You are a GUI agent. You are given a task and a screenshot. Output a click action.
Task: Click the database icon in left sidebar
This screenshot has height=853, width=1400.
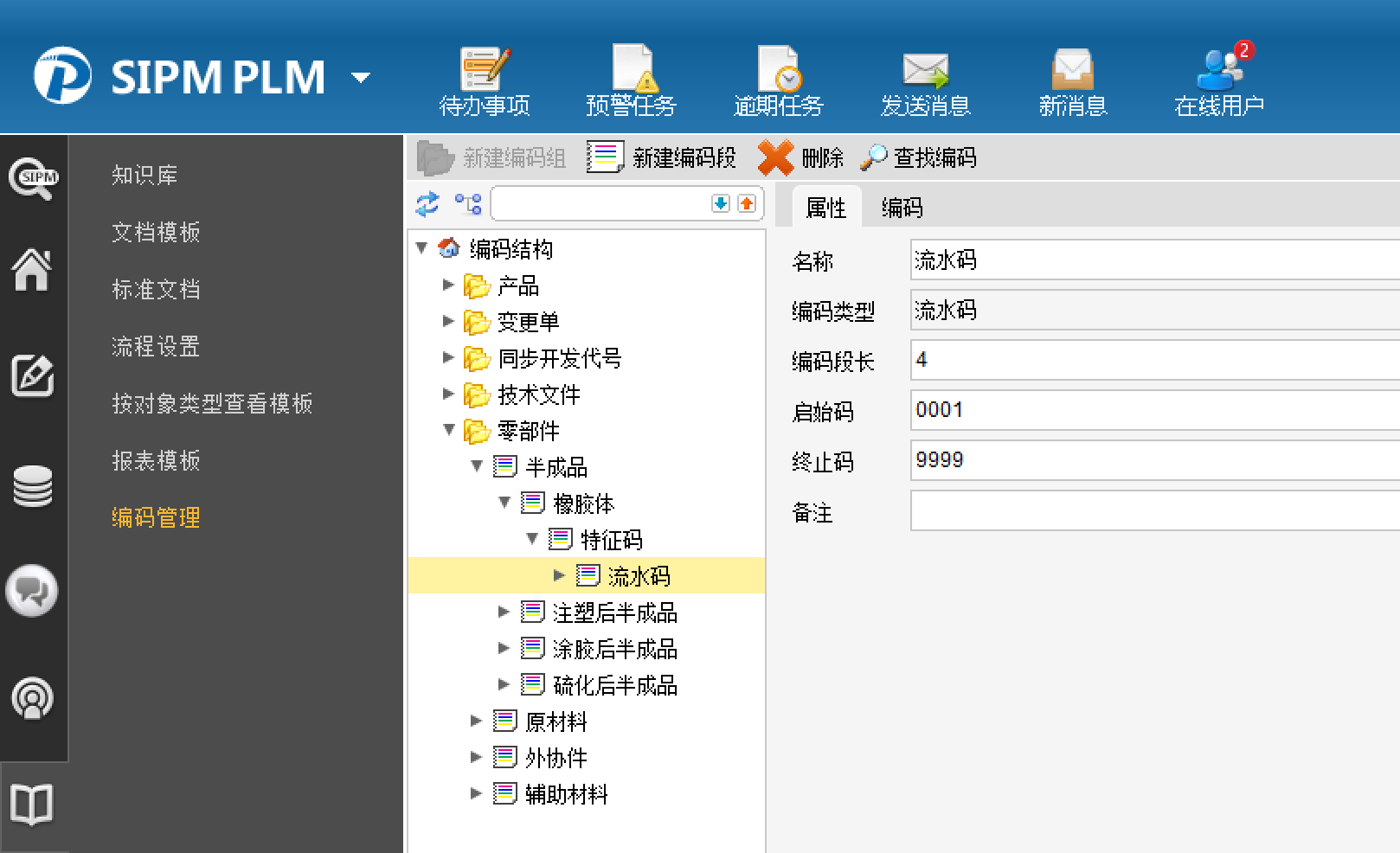32,485
